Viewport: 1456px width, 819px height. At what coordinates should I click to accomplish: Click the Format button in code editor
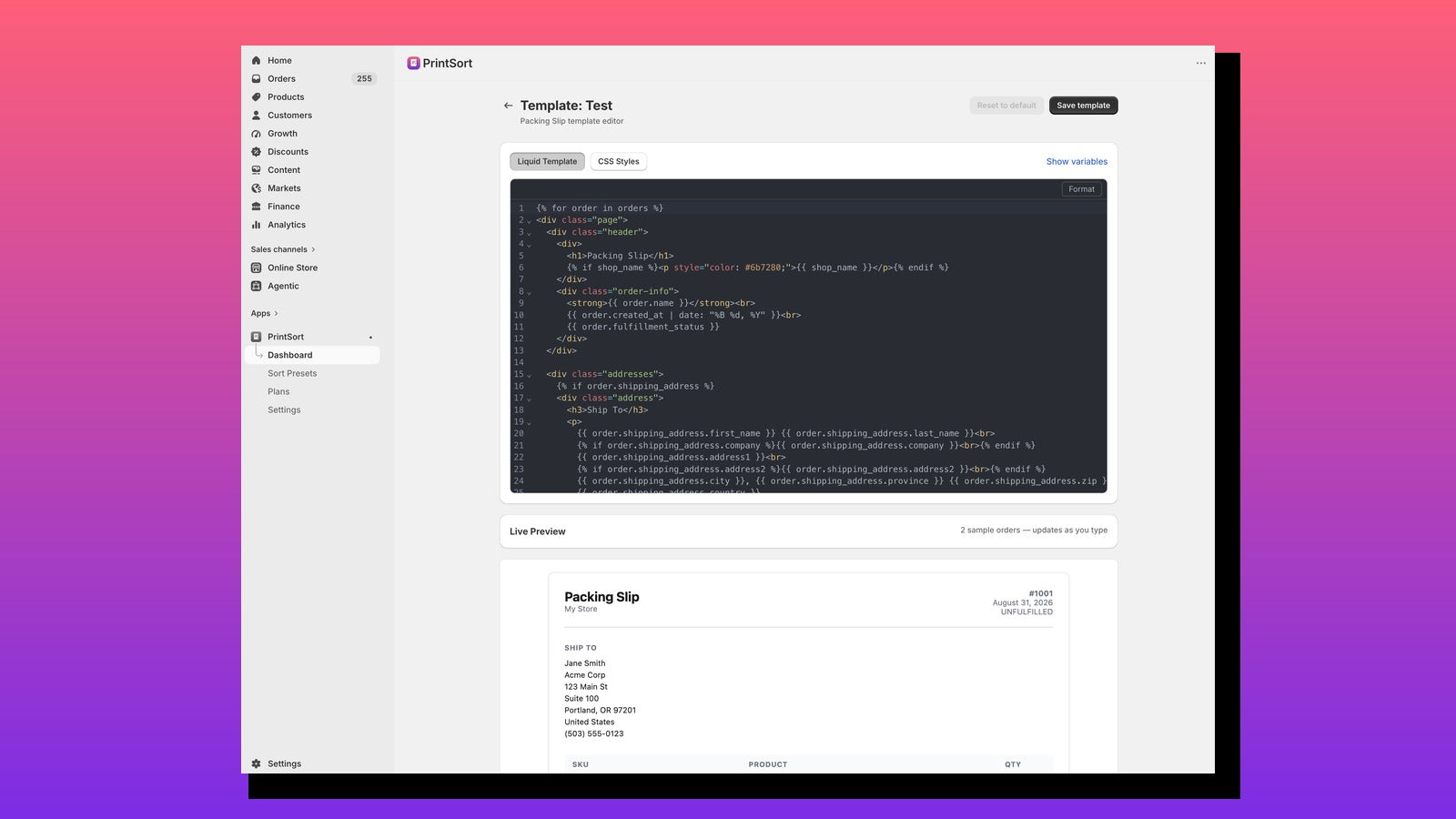tap(1081, 189)
